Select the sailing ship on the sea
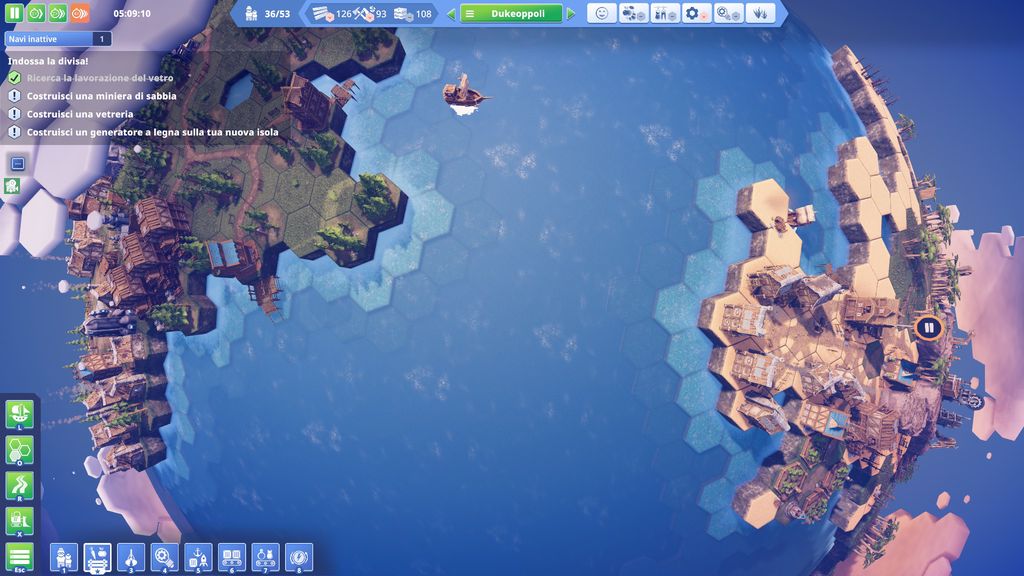This screenshot has width=1024, height=576. [463, 94]
